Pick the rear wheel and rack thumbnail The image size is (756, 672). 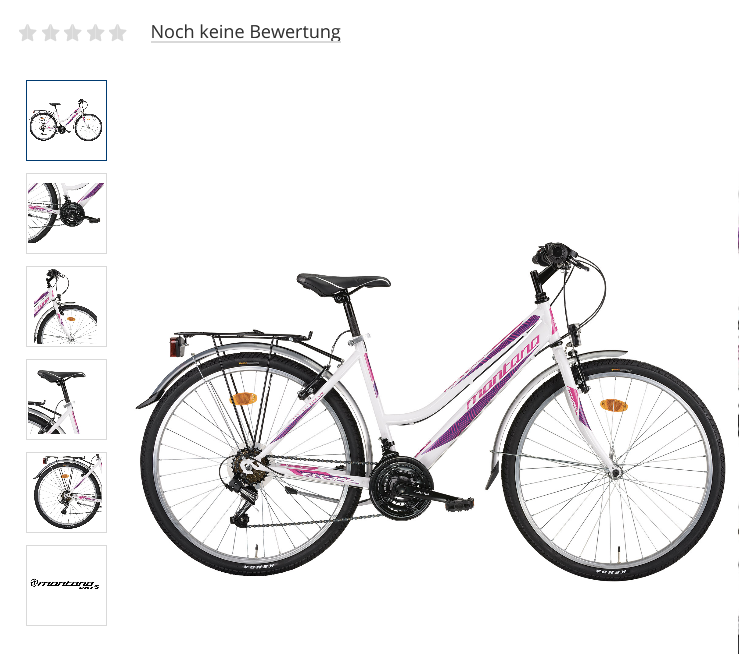coord(67,493)
